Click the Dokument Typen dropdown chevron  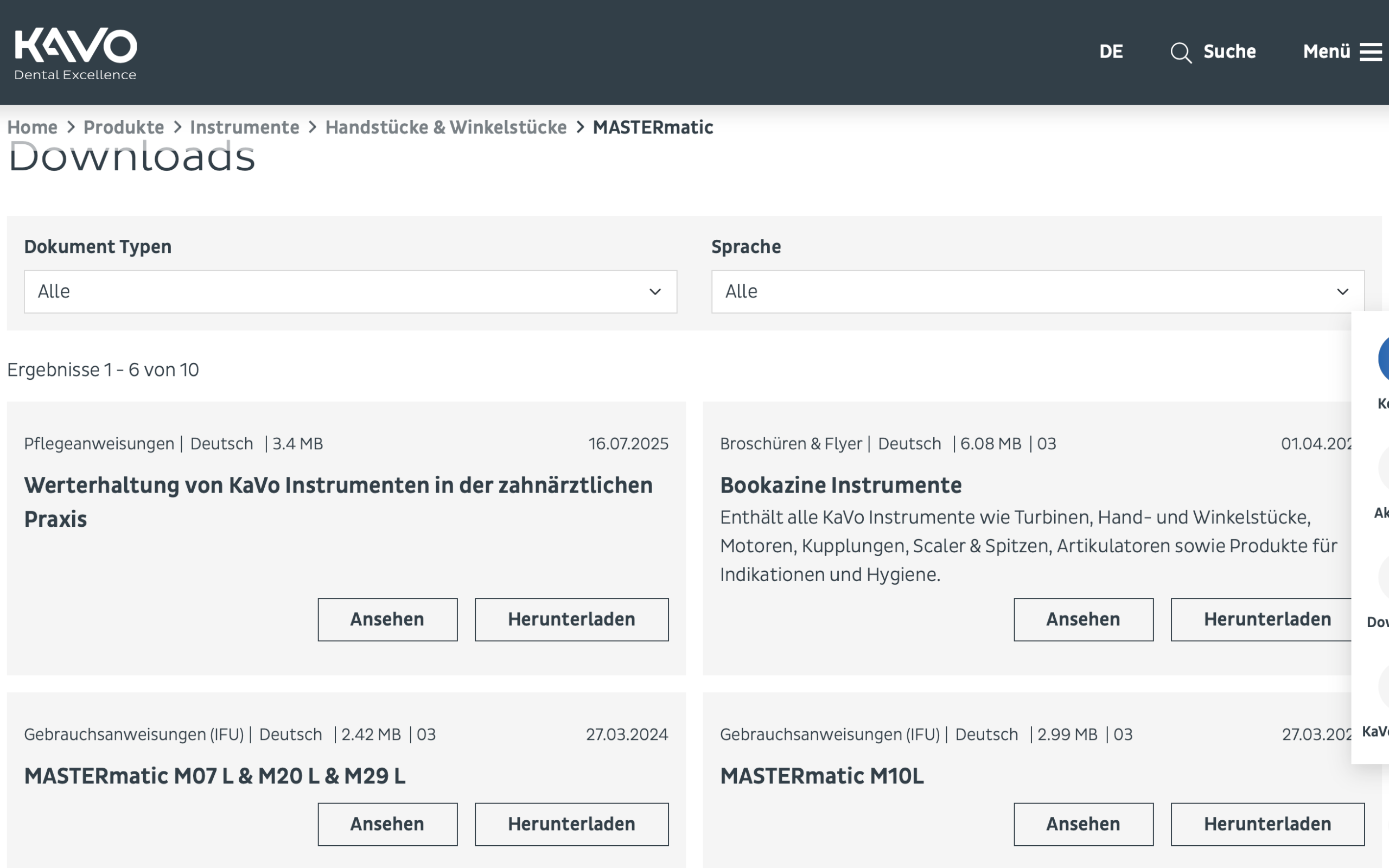(x=655, y=292)
